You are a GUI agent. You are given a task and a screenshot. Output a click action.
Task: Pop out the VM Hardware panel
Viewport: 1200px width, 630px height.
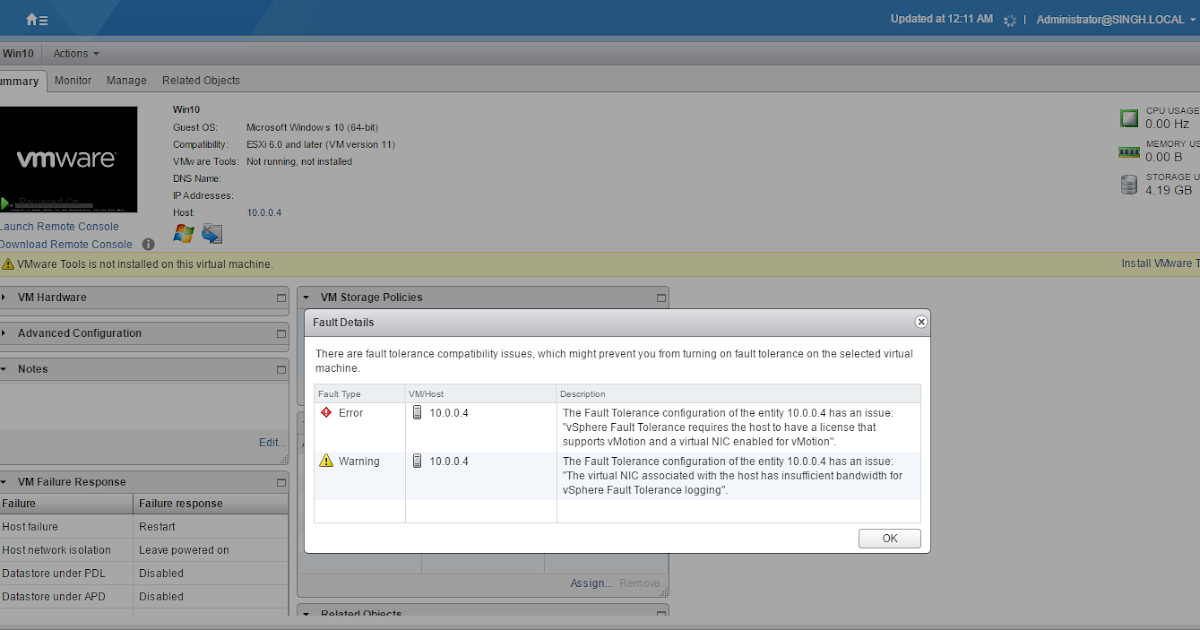tap(280, 297)
